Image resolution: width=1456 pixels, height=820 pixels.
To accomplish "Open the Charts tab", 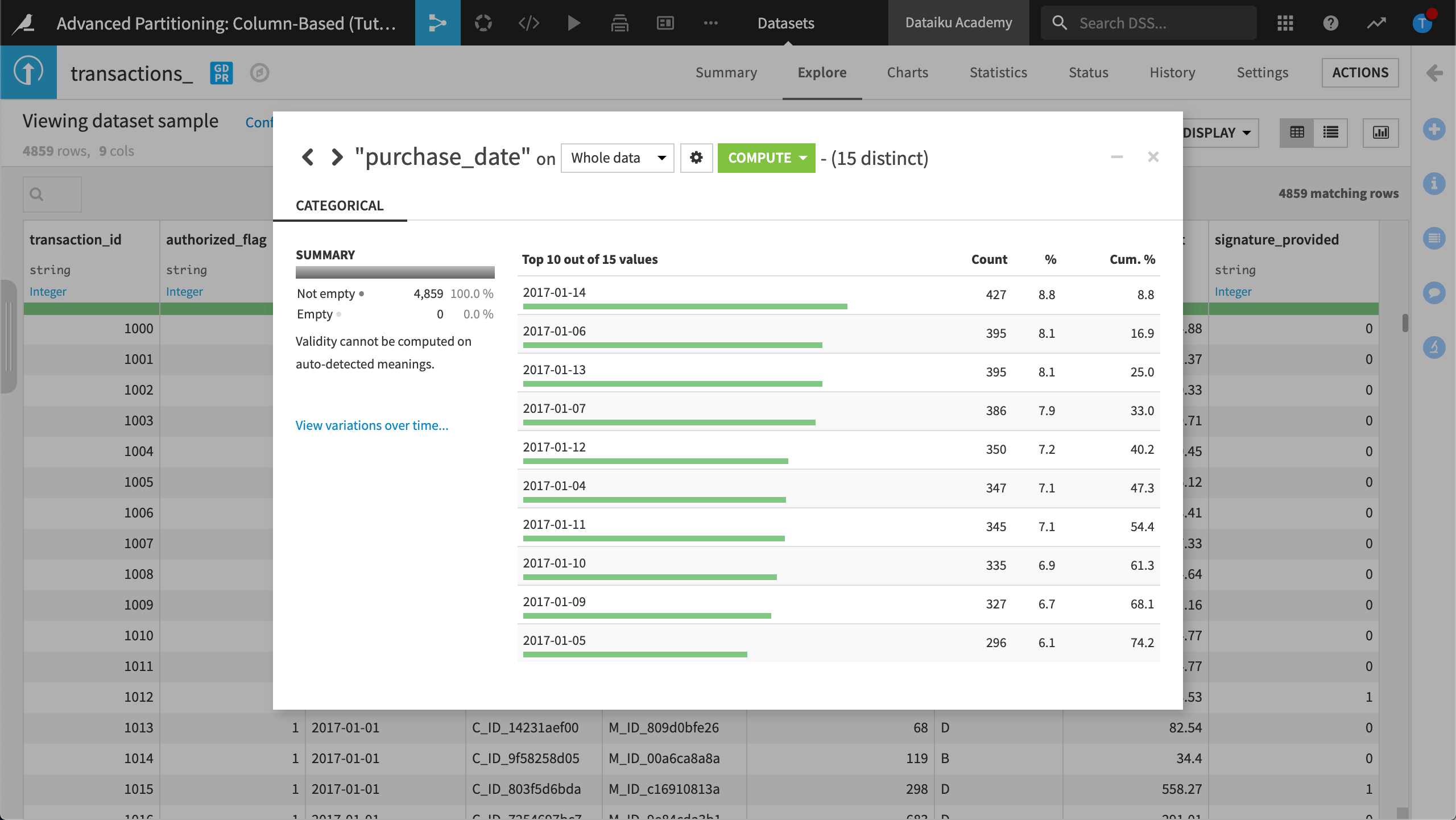I will click(x=907, y=72).
